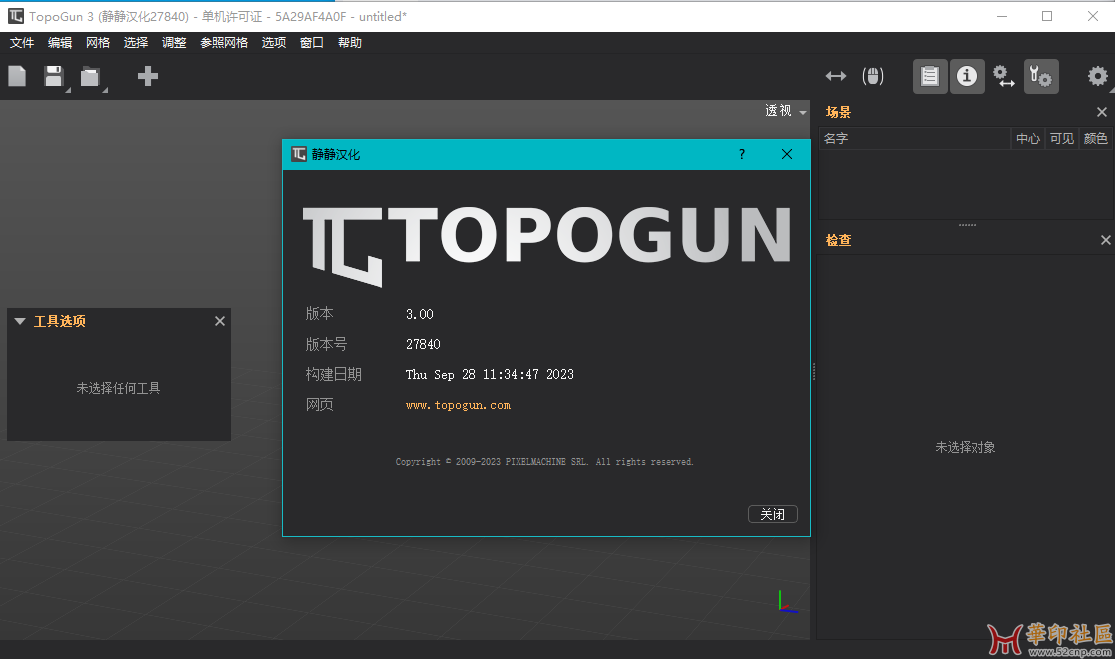
Task: Open the 文件 menu
Action: tap(22, 43)
